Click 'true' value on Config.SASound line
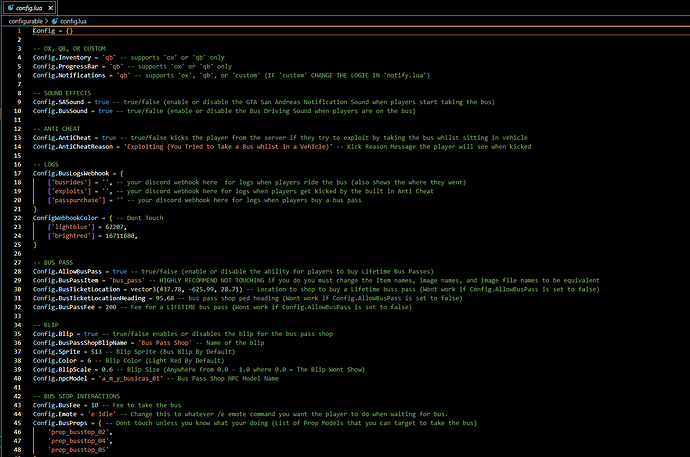Viewport: 690px width, 457px height. [x=102, y=102]
